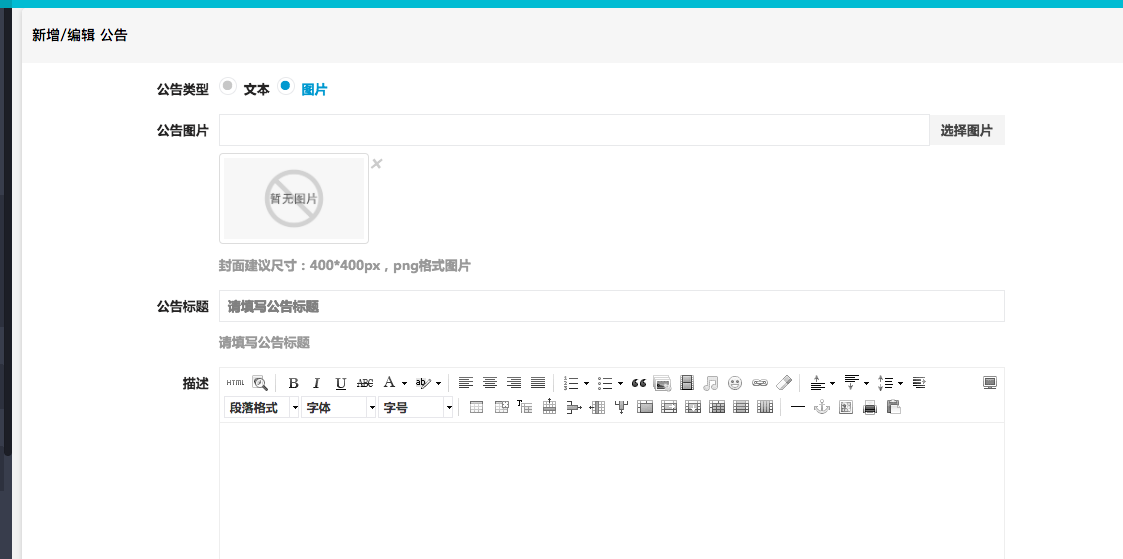Click the 暂无图片 placeholder thumbnail
The width and height of the screenshot is (1123, 559).
click(x=294, y=198)
